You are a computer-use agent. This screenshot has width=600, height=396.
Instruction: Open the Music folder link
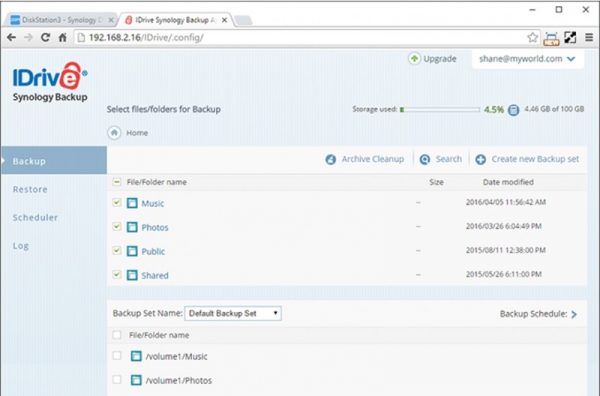[x=153, y=204]
